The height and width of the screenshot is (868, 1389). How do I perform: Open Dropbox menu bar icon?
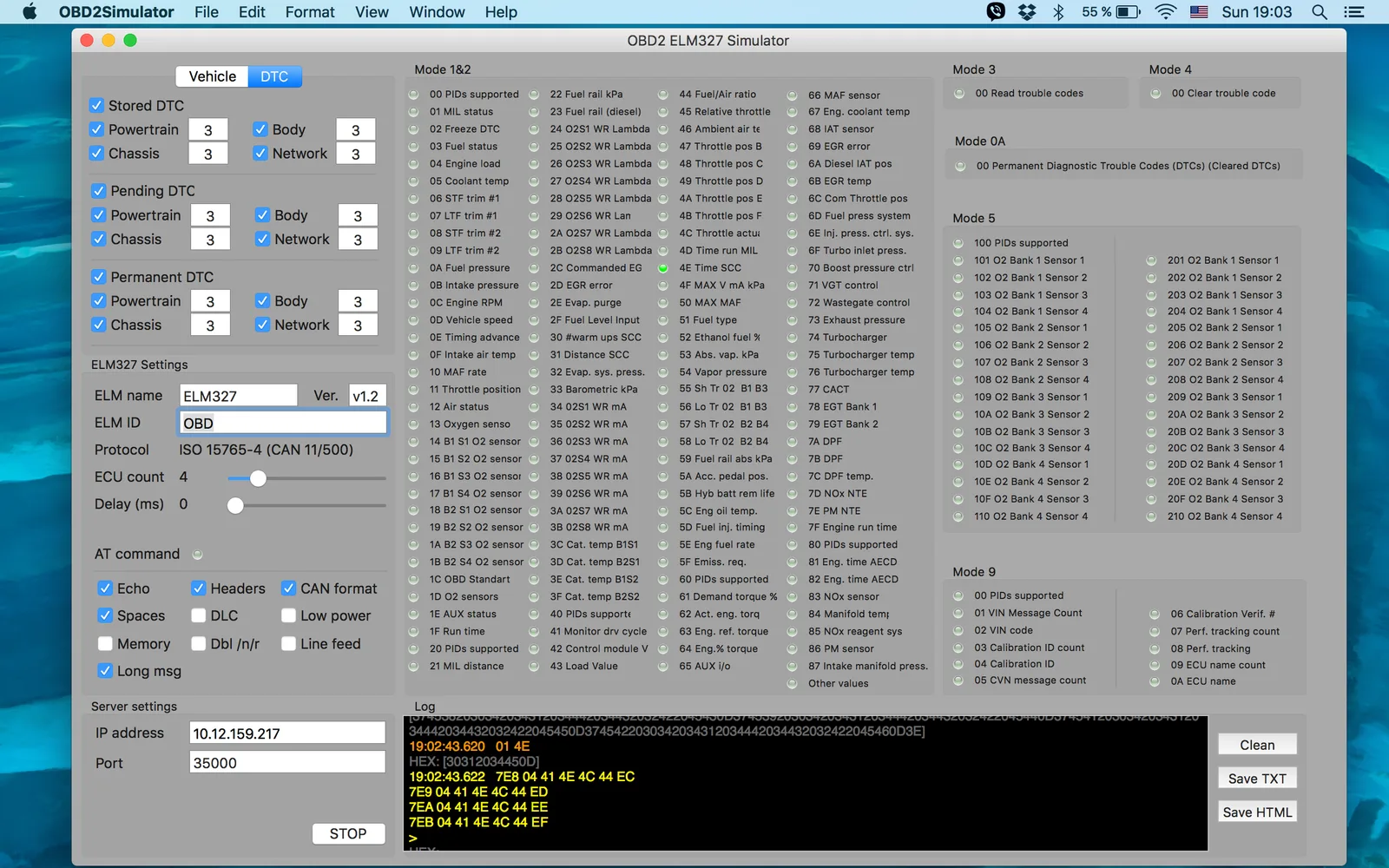point(1027,12)
